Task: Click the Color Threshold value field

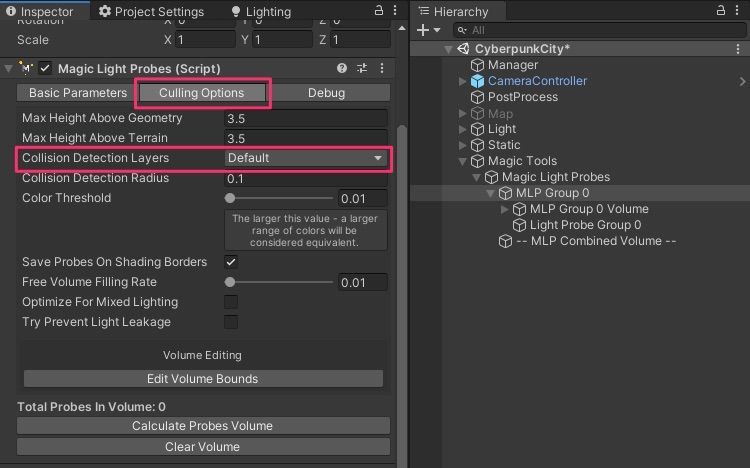Action: click(362, 198)
